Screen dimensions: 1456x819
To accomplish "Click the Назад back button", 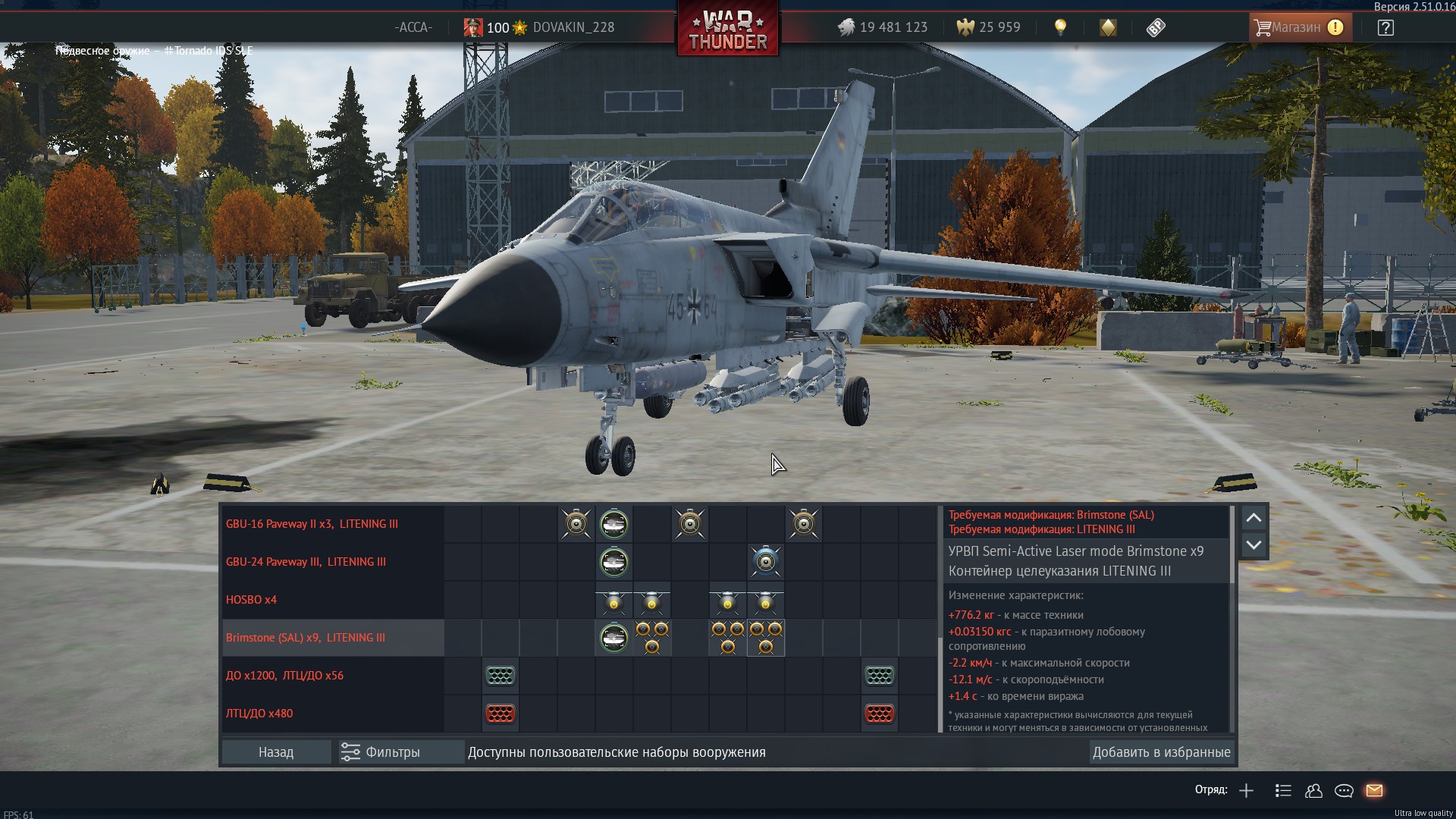I will pos(276,752).
